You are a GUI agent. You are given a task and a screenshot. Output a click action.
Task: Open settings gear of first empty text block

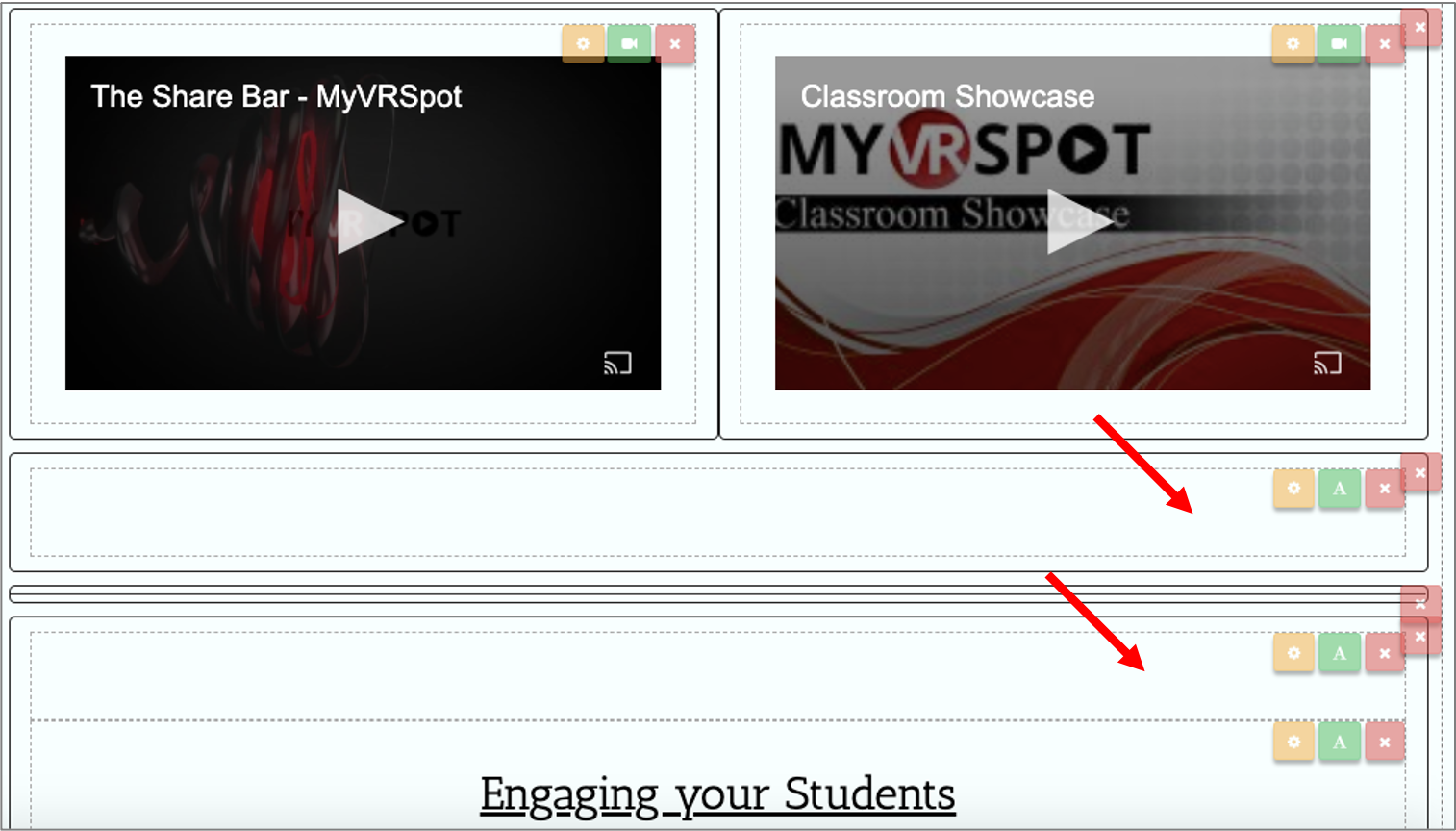1293,489
